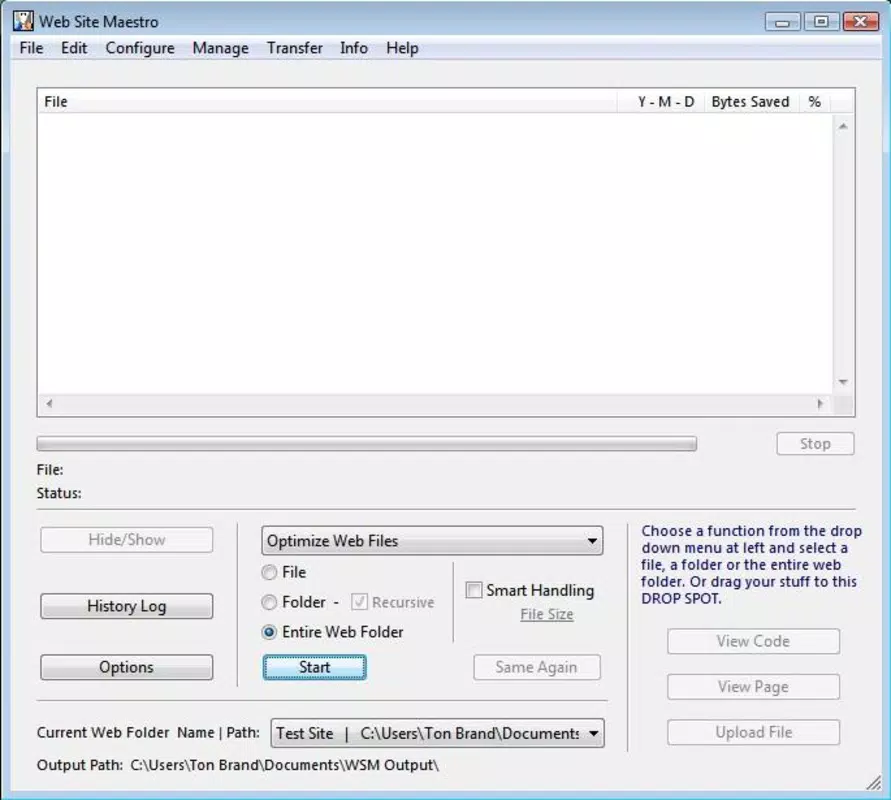Open the Configure menu
The image size is (891, 800).
tap(140, 48)
